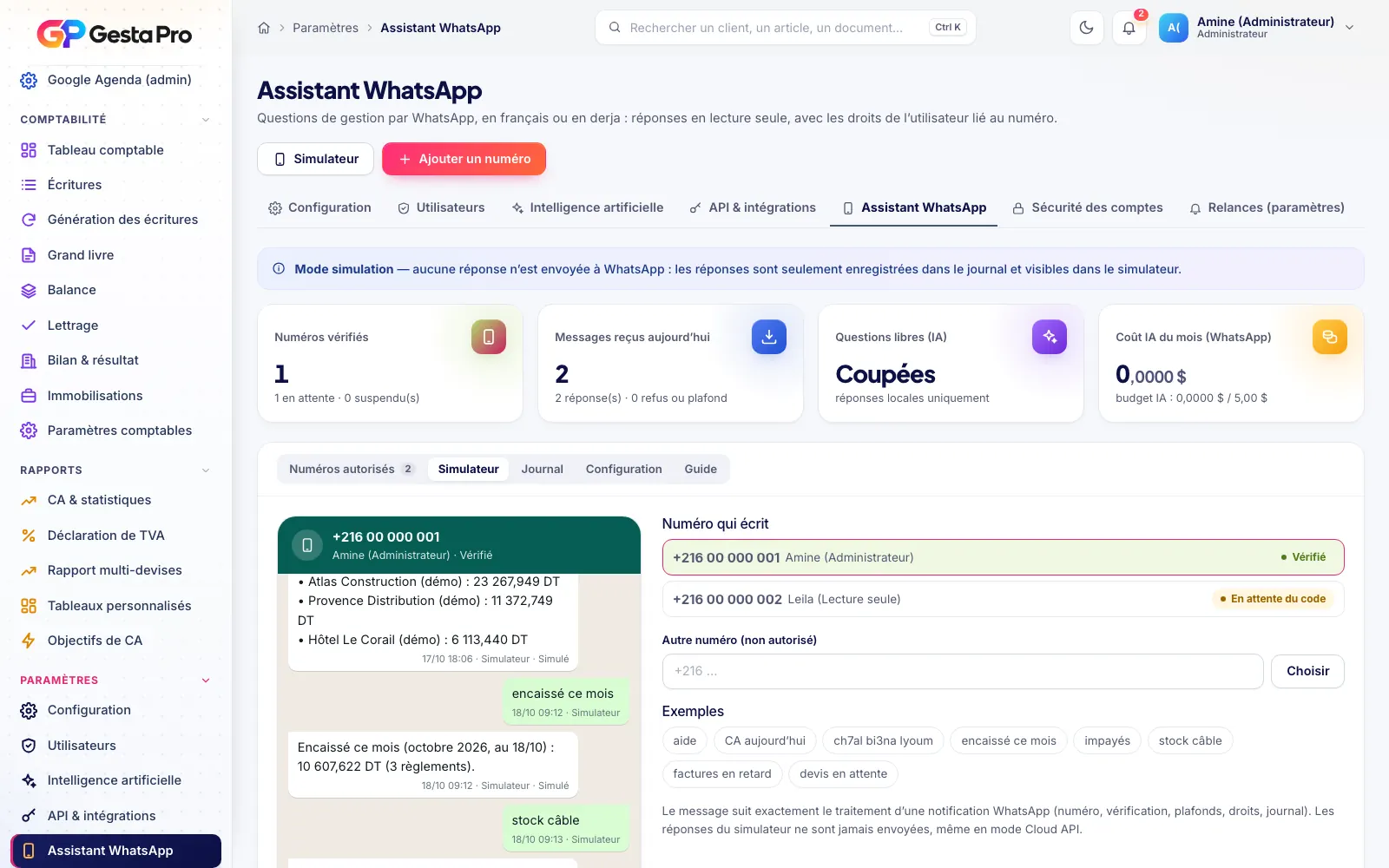Image resolution: width=1389 pixels, height=868 pixels.
Task: Click the global search field
Action: point(786,28)
